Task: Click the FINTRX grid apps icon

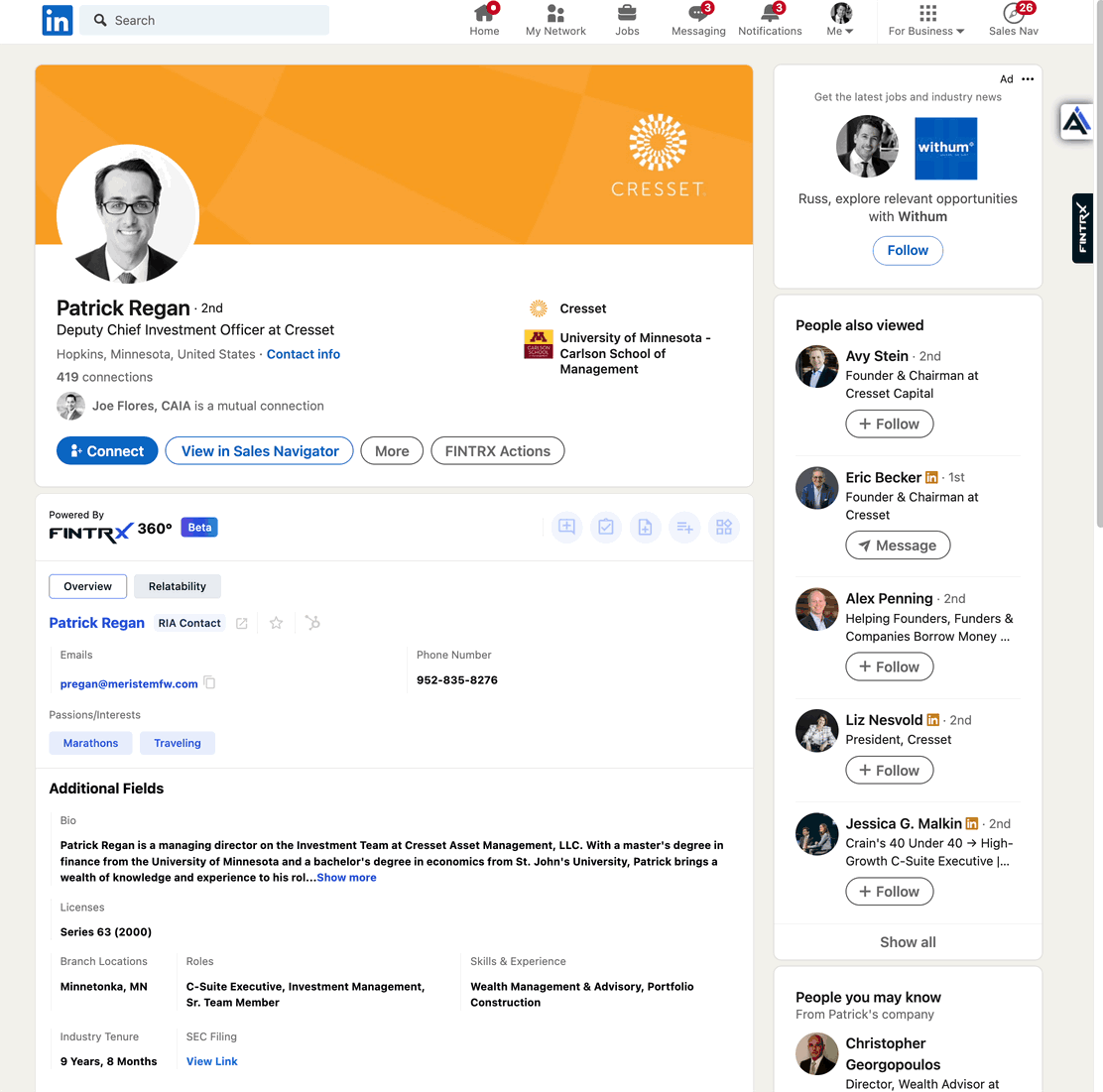Action: [x=724, y=527]
